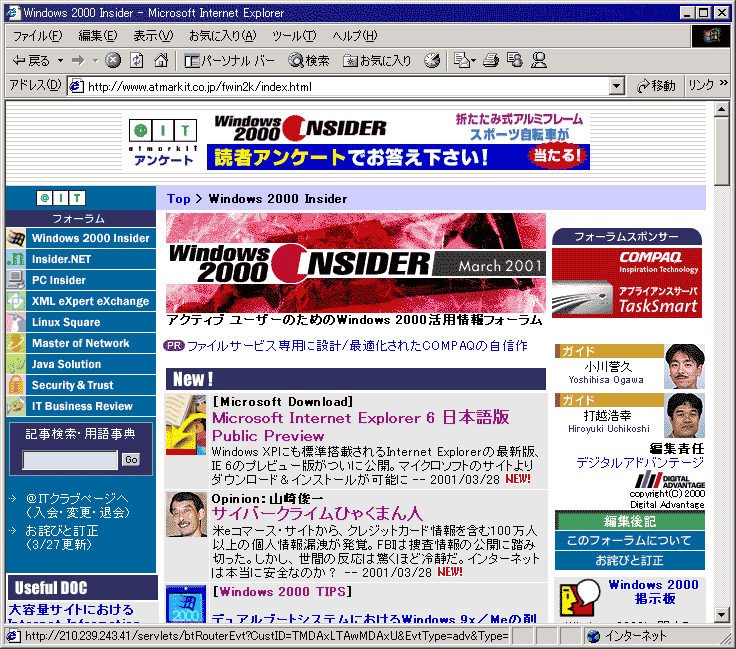
Task: Click the 編集後記 green button
Action: coord(629,521)
